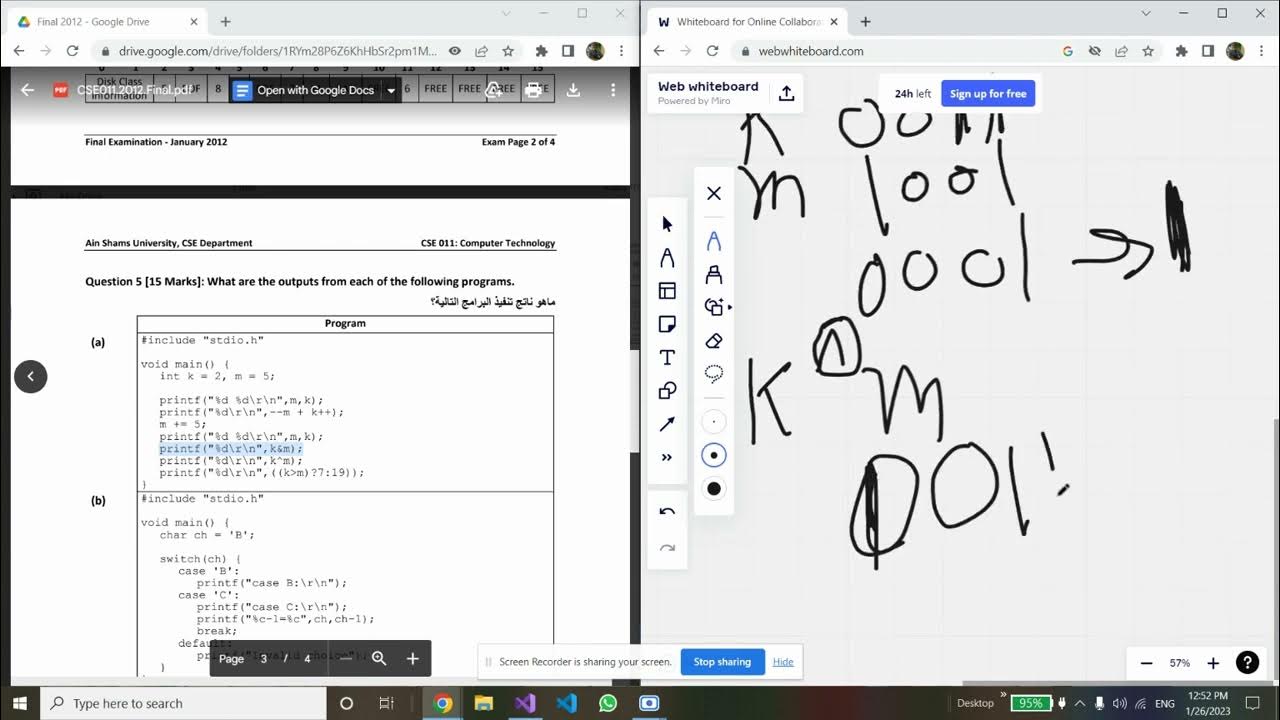
Task: Select the cursor tool in whiteboard toolbar
Action: (667, 224)
